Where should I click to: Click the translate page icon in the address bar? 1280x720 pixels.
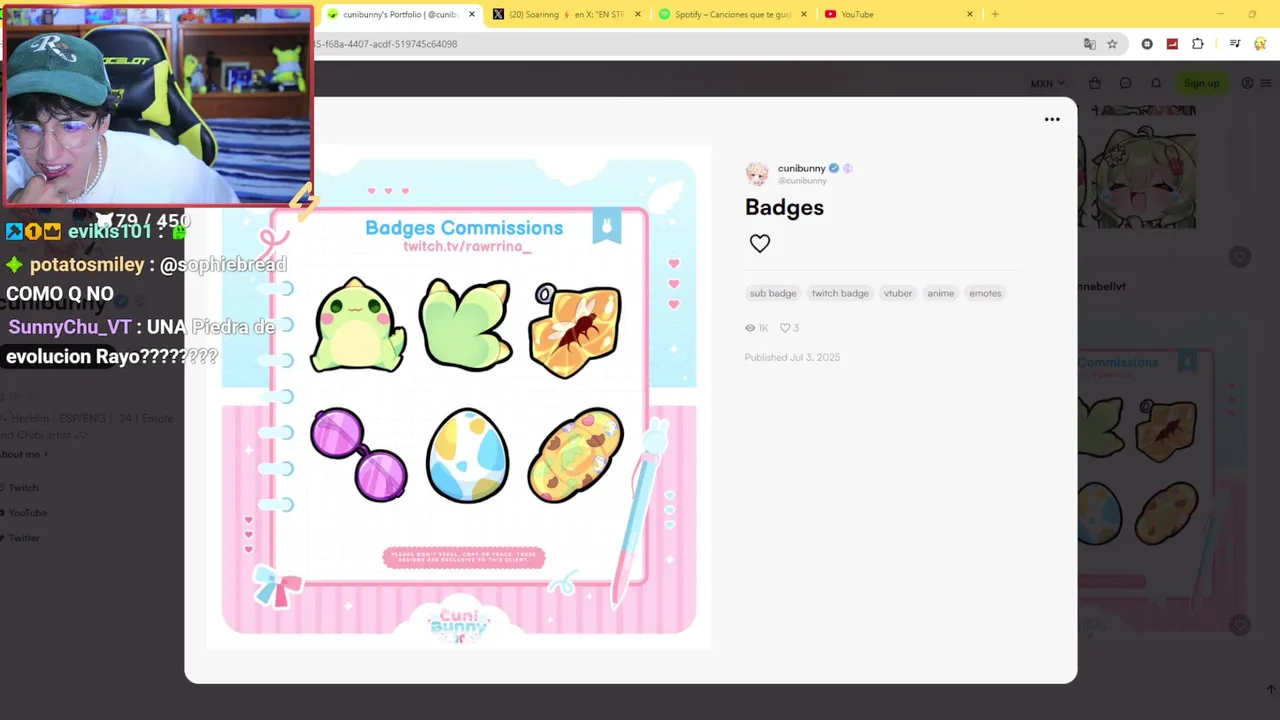(x=1090, y=44)
